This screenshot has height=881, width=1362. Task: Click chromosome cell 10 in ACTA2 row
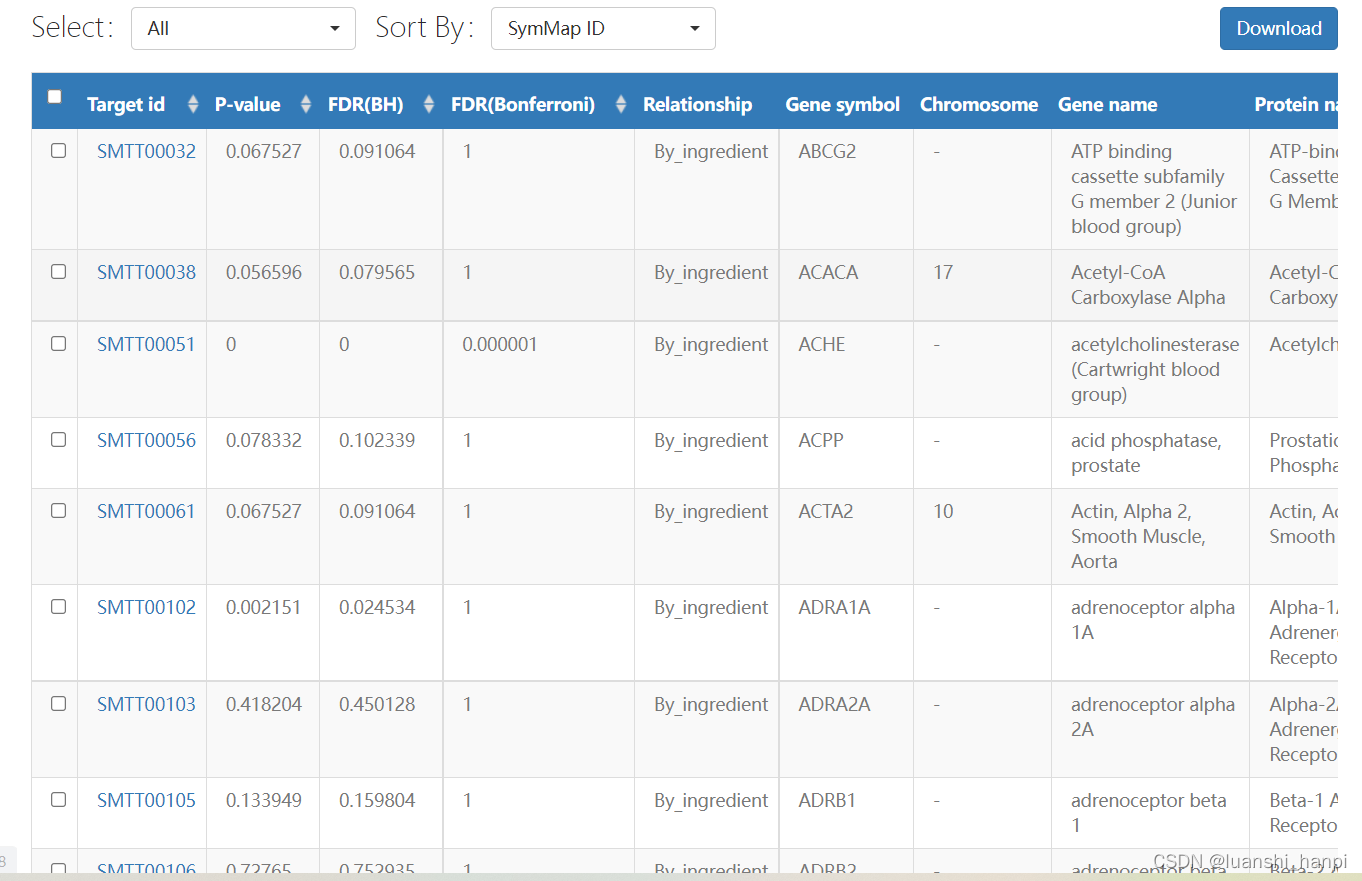tap(943, 511)
